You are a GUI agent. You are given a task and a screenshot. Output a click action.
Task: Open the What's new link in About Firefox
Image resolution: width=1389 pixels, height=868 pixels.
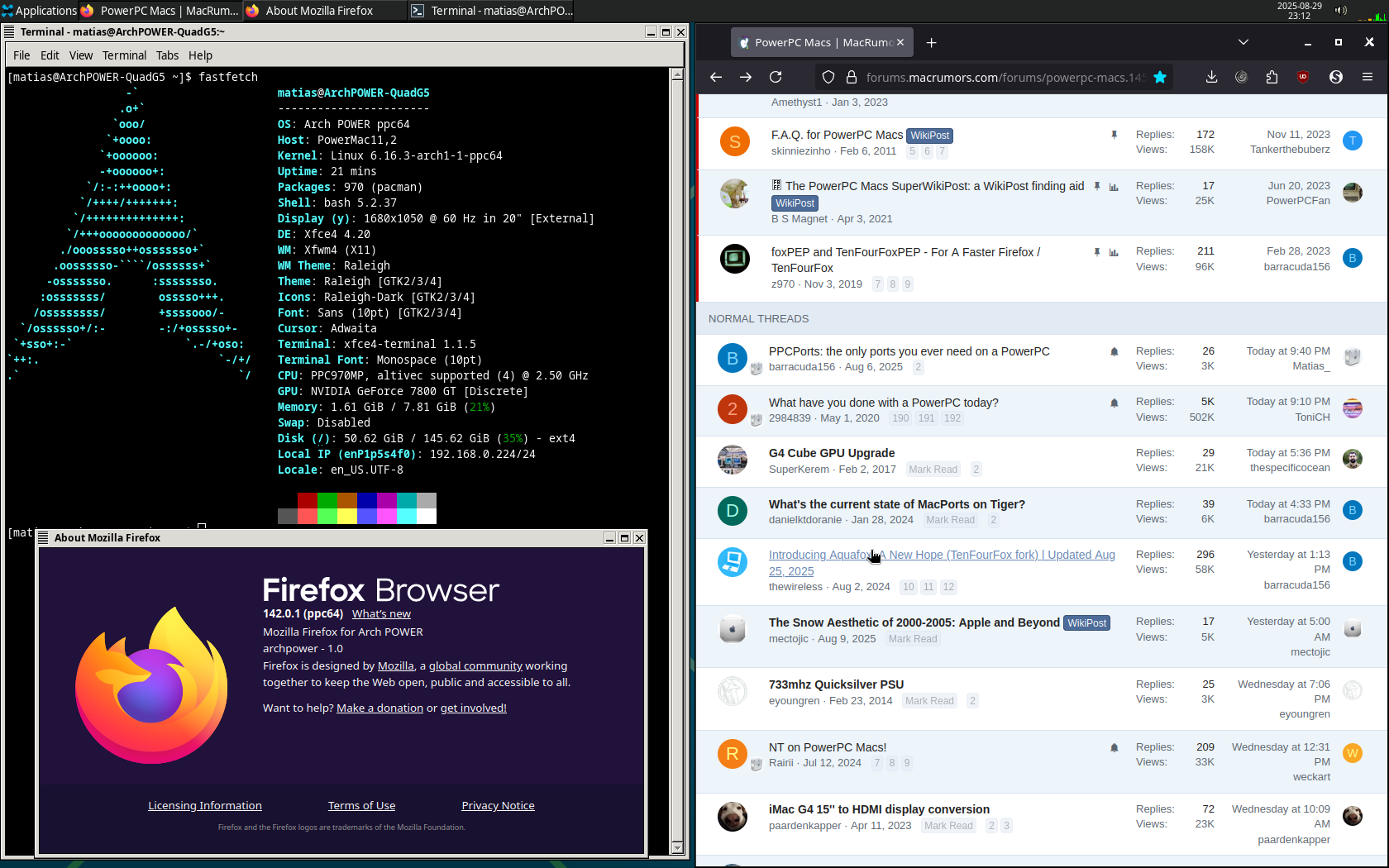(381, 614)
